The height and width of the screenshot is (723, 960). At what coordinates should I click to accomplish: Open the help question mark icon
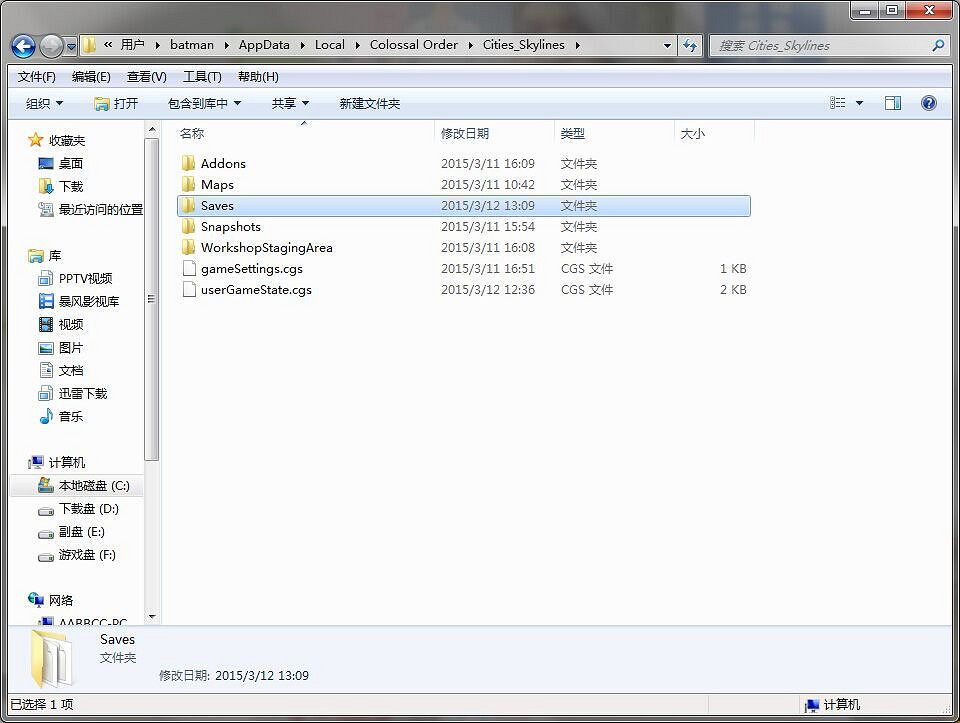(928, 103)
